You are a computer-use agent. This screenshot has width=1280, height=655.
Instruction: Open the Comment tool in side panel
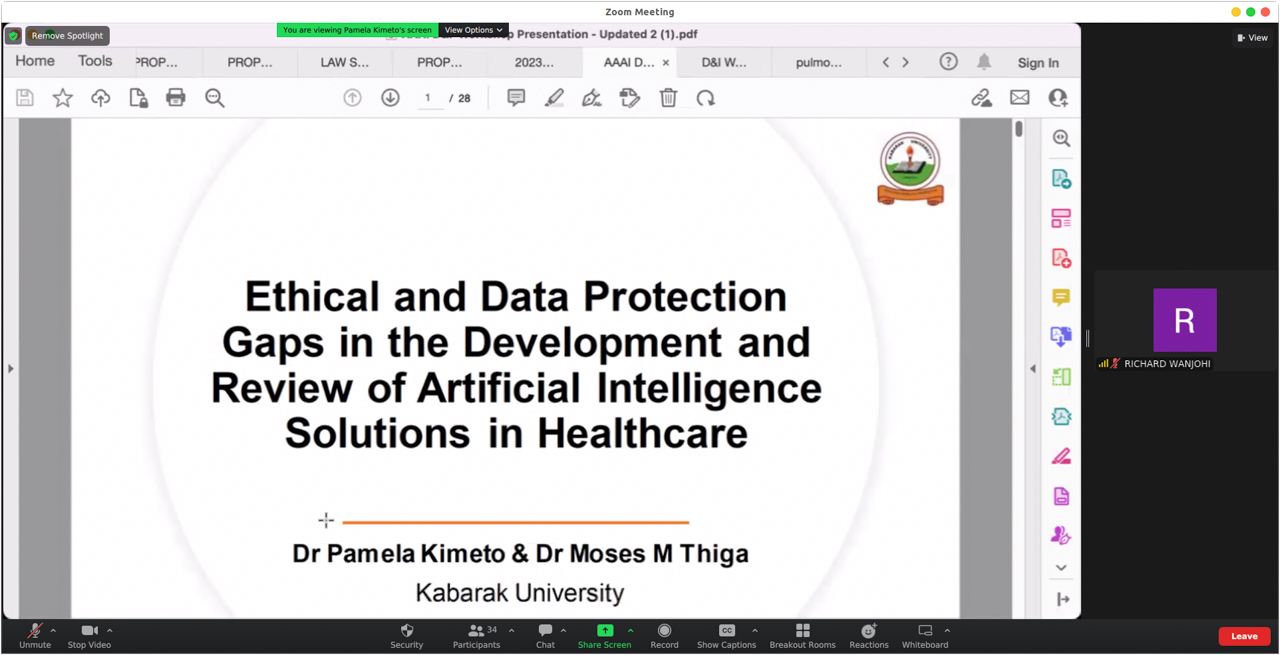[x=1061, y=298]
